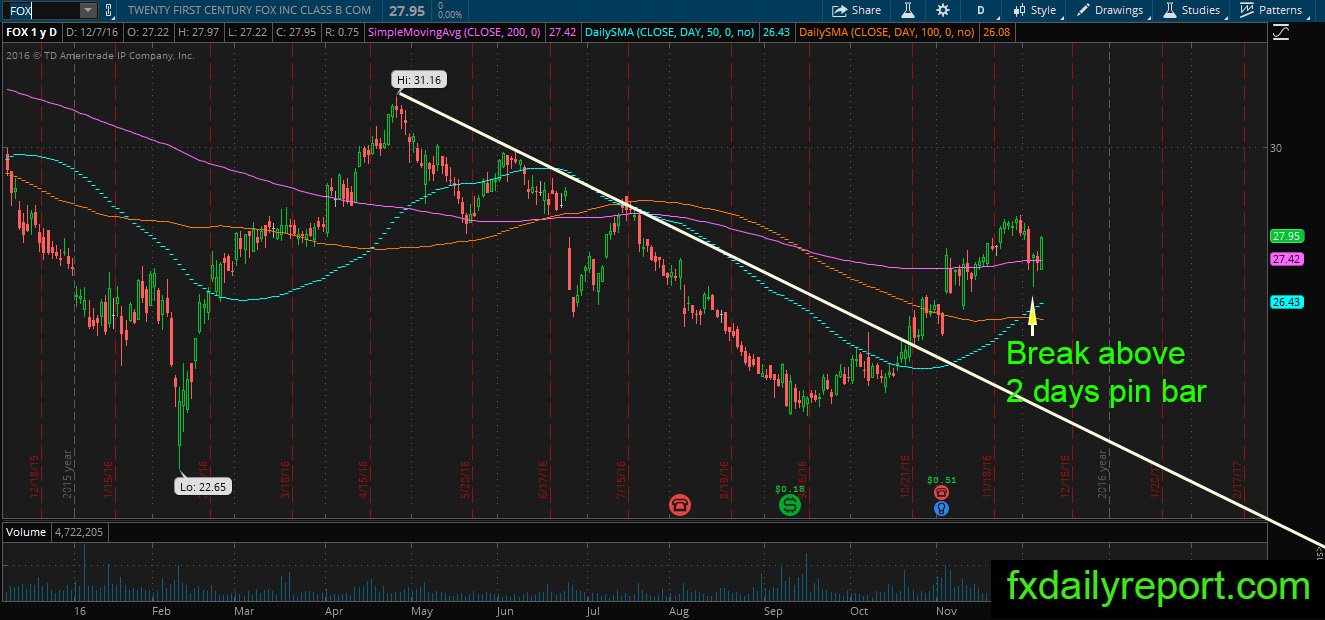Image resolution: width=1325 pixels, height=620 pixels.
Task: Click the green 27.95 price axis tag
Action: pyautogui.click(x=1285, y=237)
